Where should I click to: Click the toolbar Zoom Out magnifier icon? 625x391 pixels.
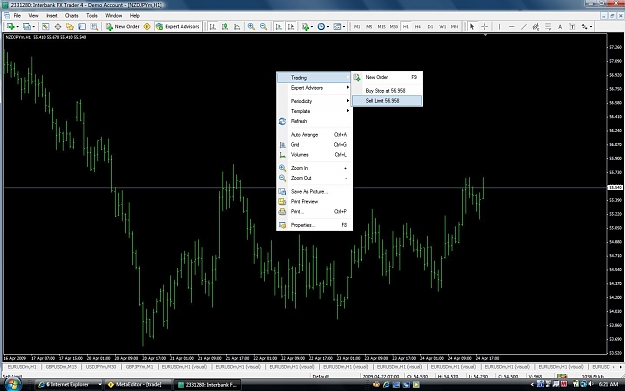tap(263, 27)
